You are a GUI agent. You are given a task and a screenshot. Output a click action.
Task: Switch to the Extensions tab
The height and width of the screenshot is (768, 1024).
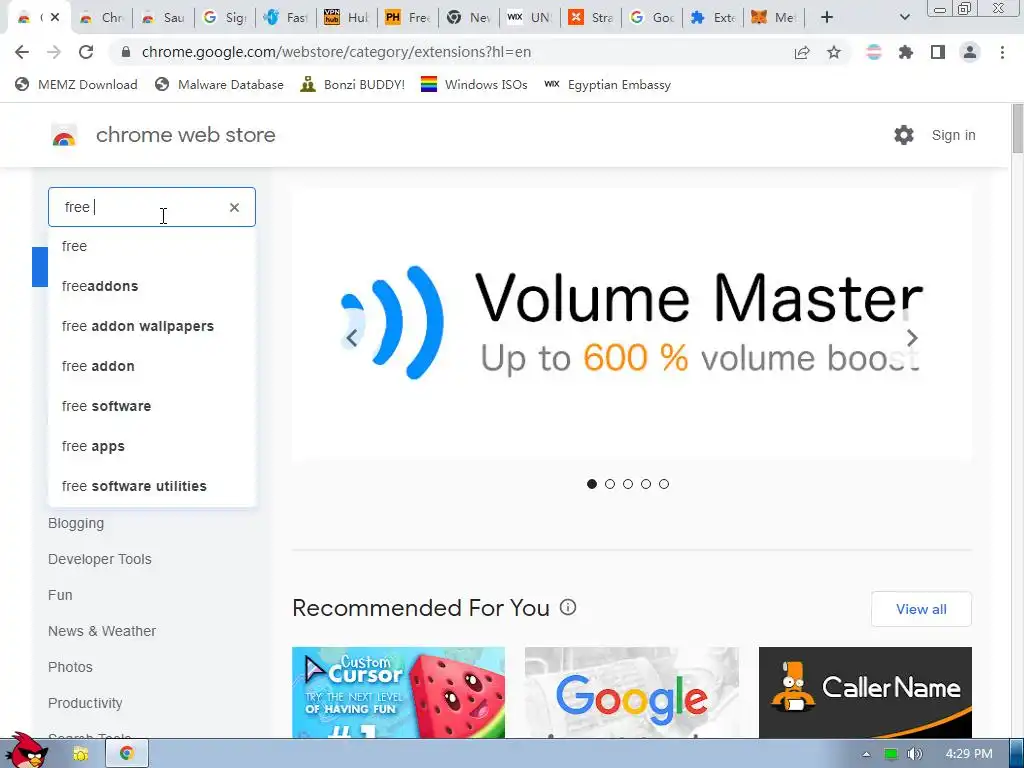pos(713,18)
